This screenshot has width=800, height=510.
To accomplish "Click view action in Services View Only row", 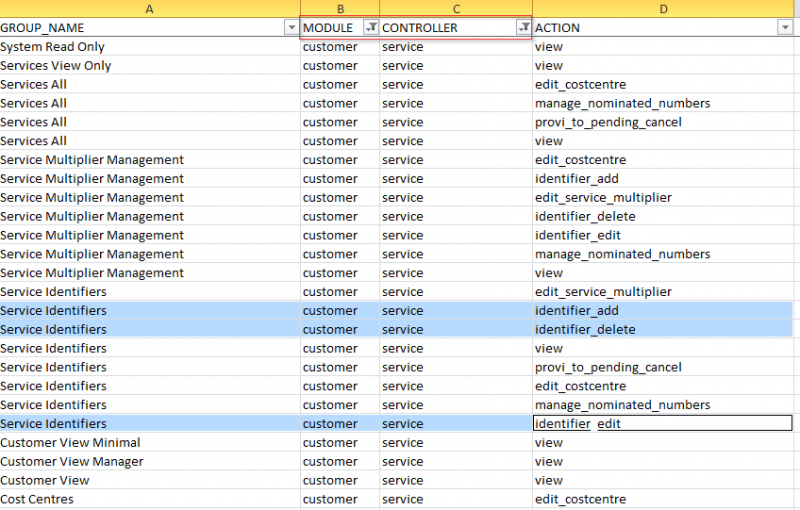I will [663, 65].
